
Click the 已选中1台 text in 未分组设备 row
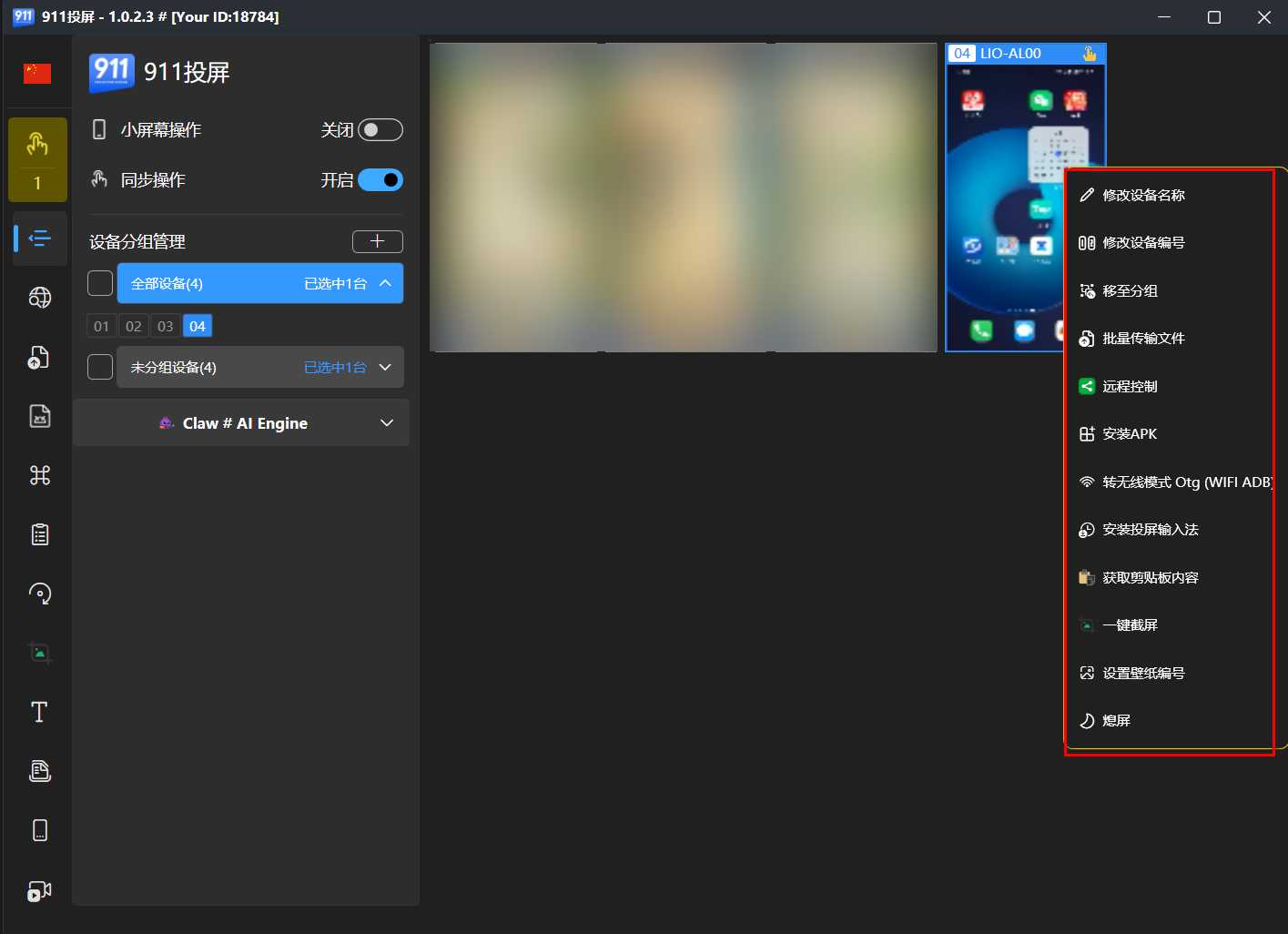pos(335,367)
